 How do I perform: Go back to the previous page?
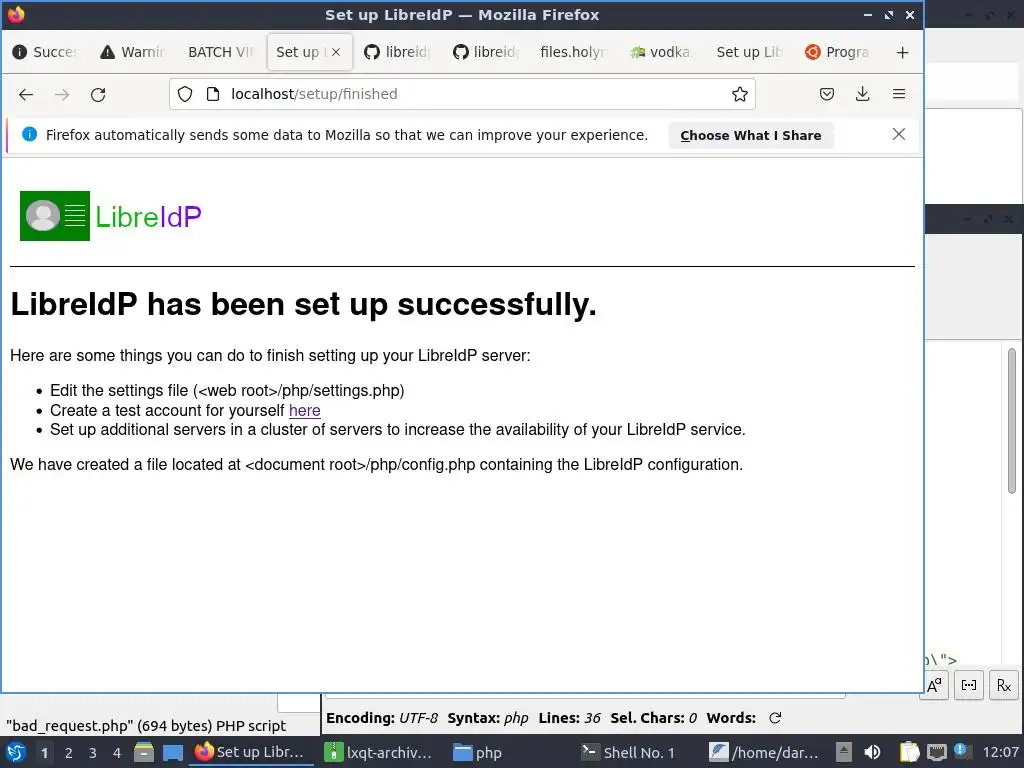pyautogui.click(x=26, y=95)
